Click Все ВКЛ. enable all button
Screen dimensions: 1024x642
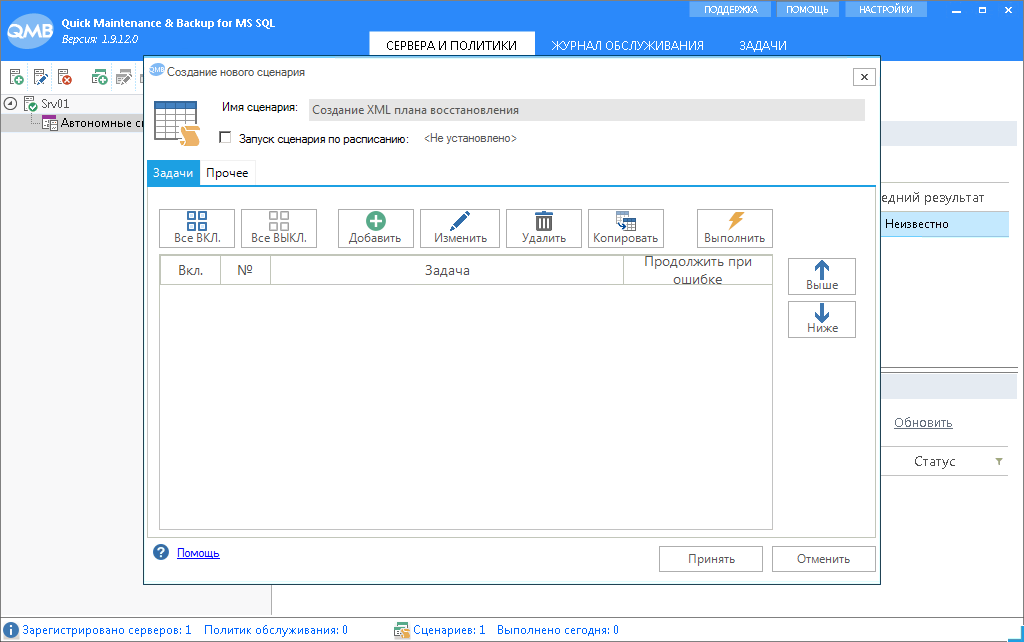[x=197, y=228]
